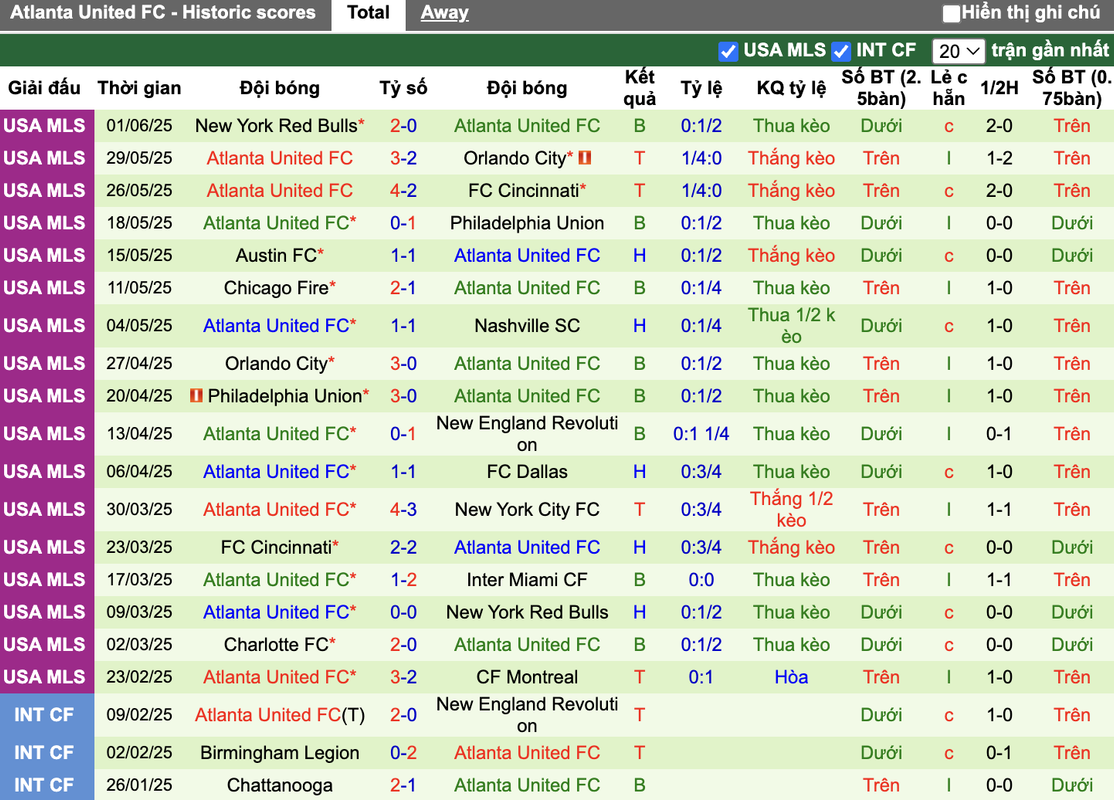Click the Atlanta United FC - Historic scores title

pyautogui.click(x=163, y=13)
